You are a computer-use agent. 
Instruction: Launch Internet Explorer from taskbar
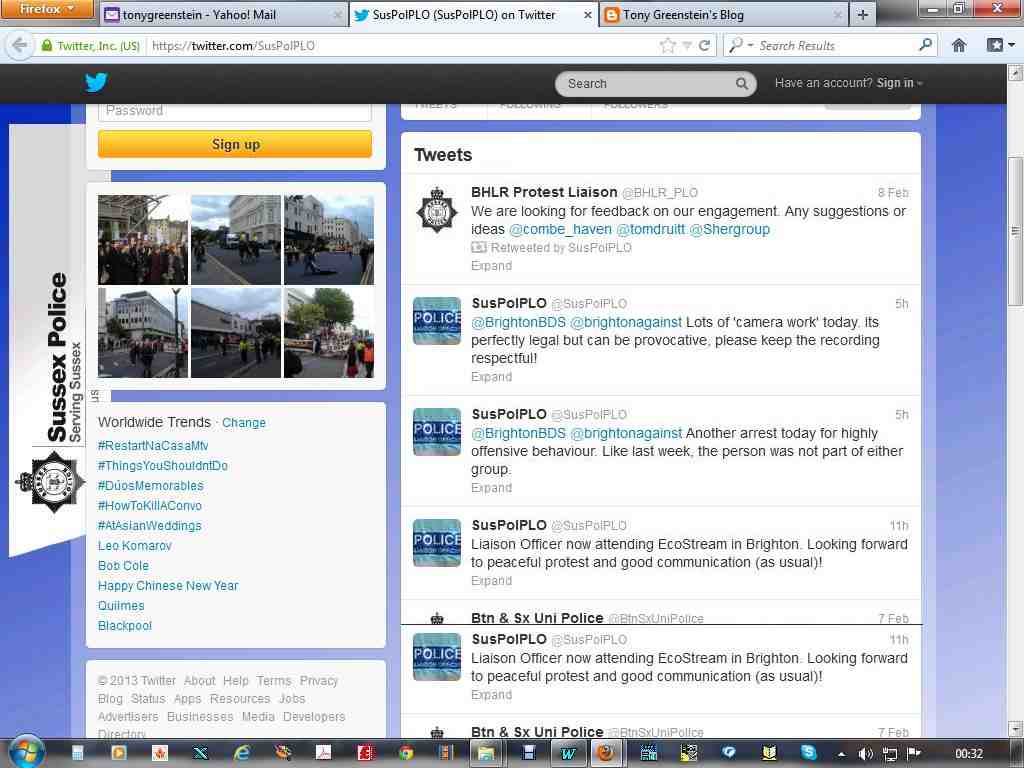[242, 753]
